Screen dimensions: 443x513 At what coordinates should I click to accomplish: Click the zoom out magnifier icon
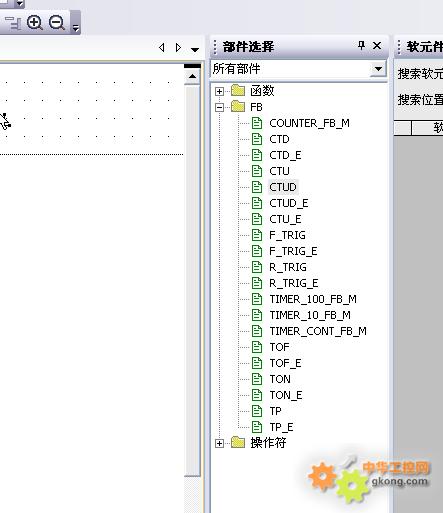click(x=57, y=23)
